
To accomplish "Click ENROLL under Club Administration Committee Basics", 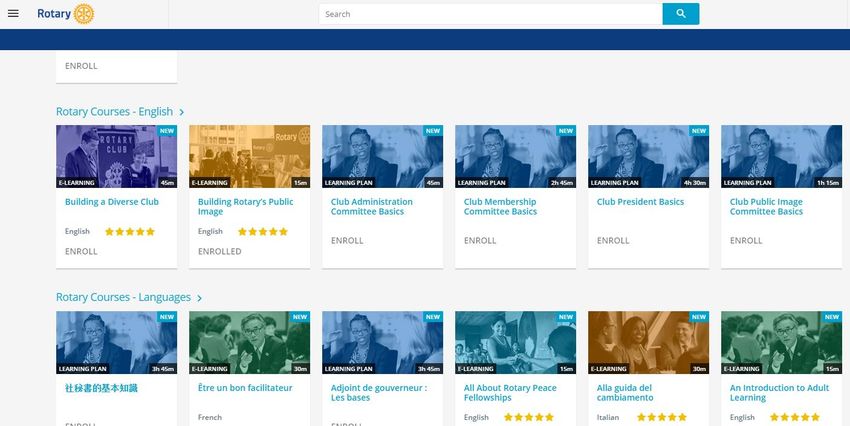I will (347, 241).
